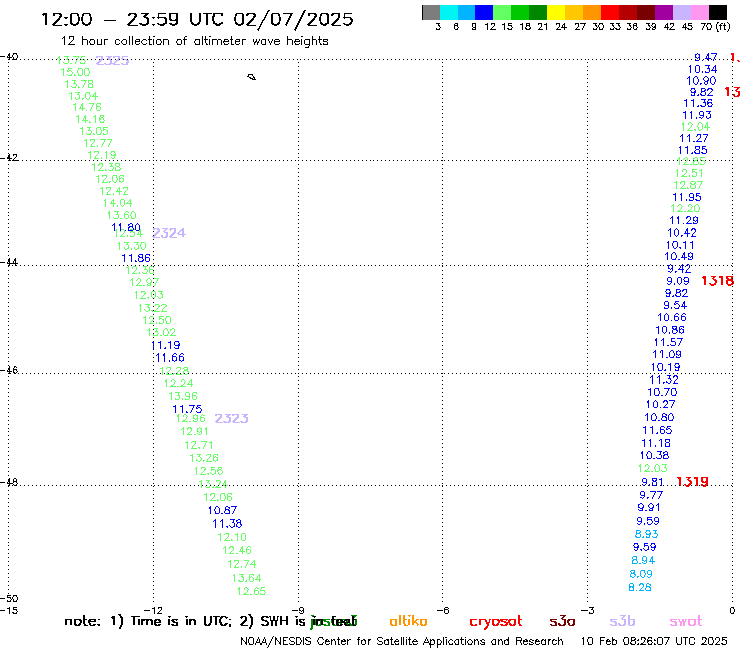
Task: Click the wave height value 10.19
Action: [x=665, y=367]
